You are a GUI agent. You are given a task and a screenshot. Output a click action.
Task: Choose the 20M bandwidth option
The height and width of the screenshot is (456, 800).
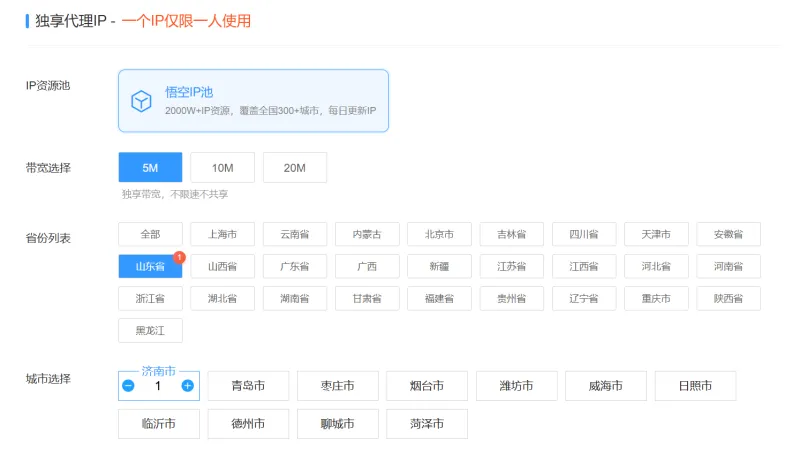pyautogui.click(x=294, y=168)
